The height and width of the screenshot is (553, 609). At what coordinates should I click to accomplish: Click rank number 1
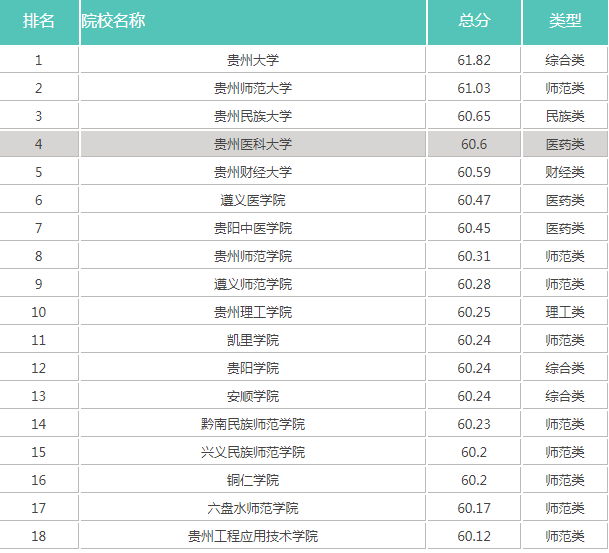(x=38, y=60)
